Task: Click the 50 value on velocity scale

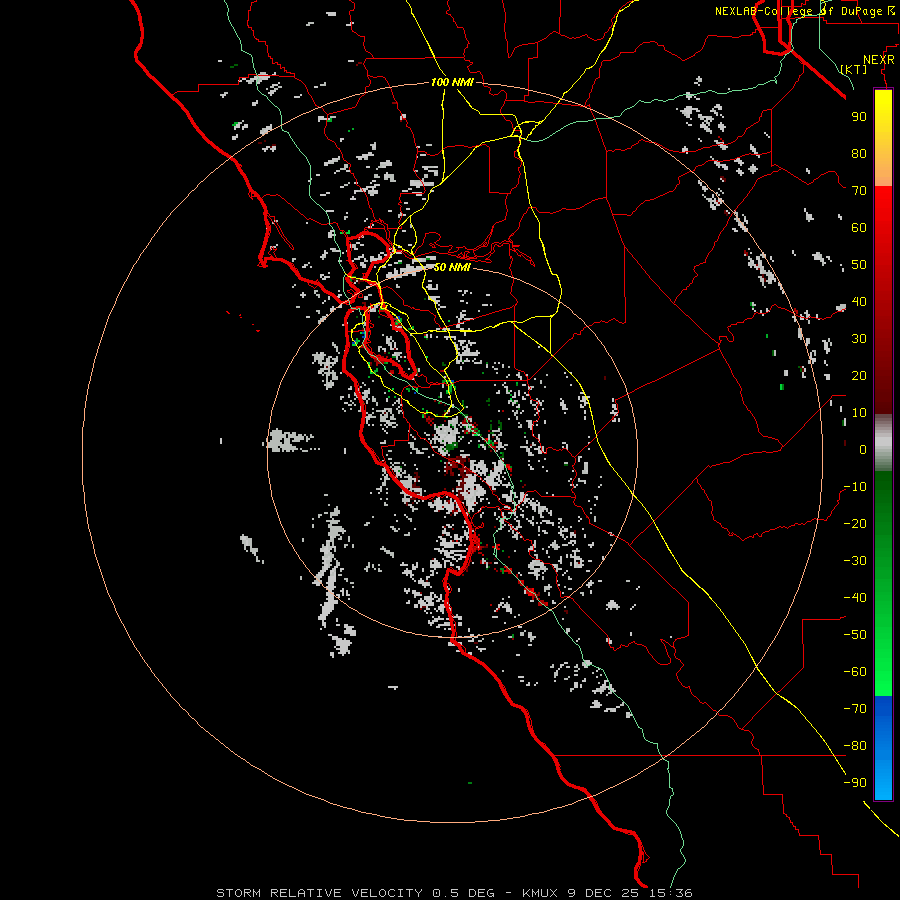Action: [x=859, y=265]
